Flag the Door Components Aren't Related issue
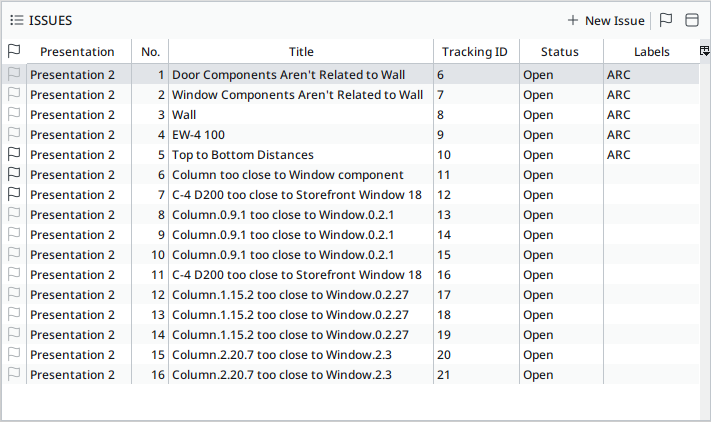 click(x=14, y=75)
